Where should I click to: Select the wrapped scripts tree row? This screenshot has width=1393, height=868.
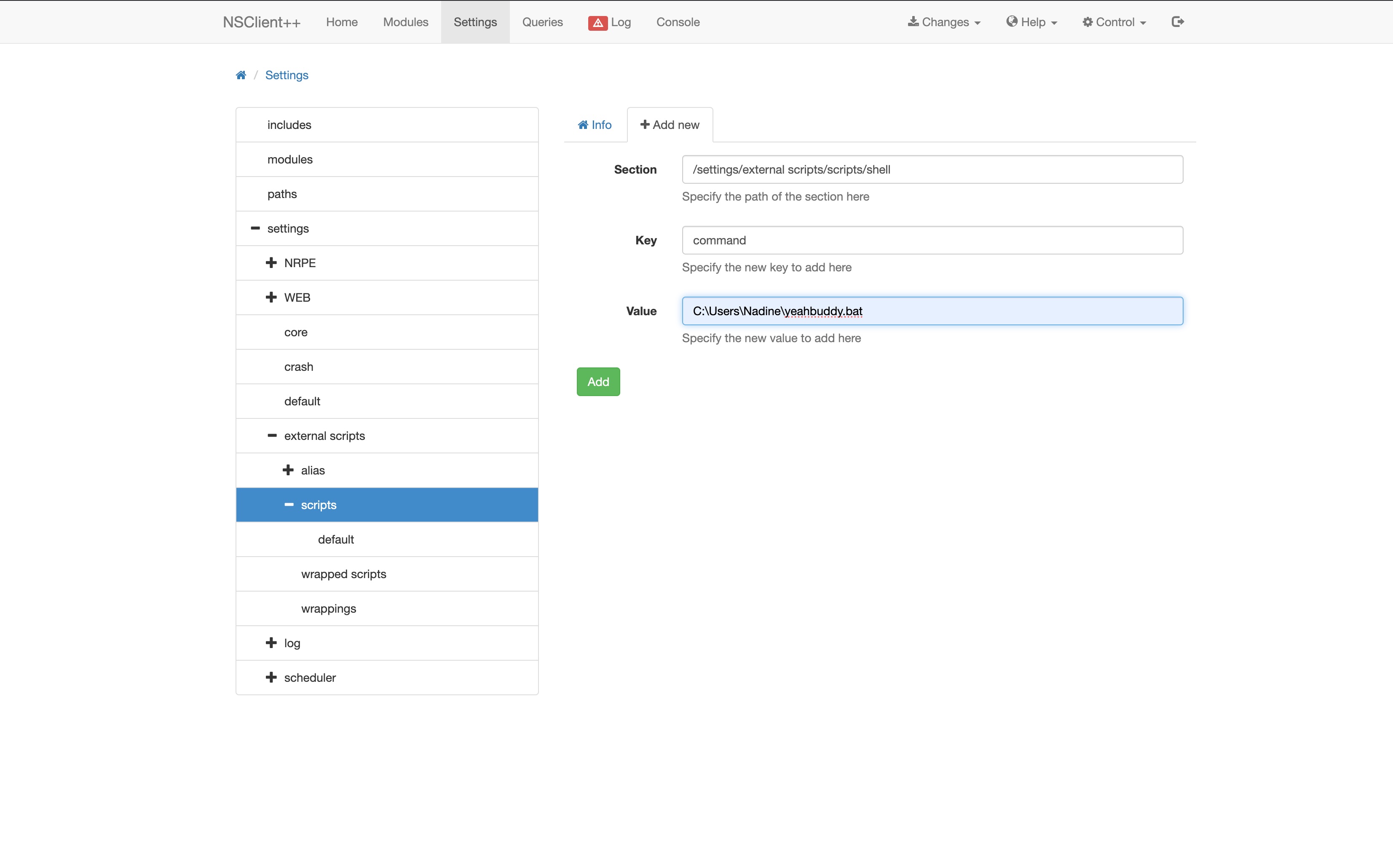click(x=387, y=574)
